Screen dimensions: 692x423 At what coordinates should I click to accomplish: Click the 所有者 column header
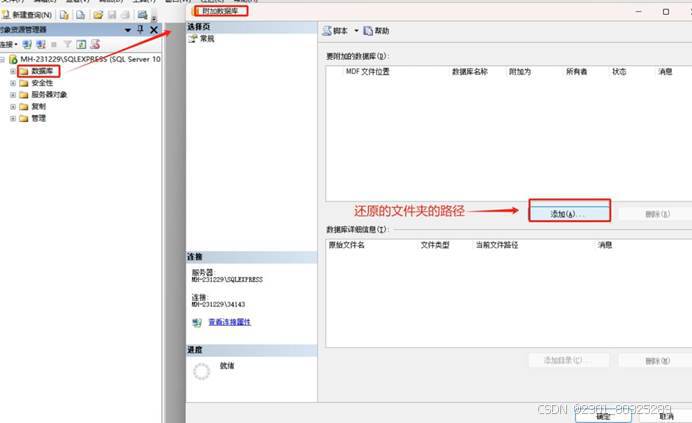[576, 72]
